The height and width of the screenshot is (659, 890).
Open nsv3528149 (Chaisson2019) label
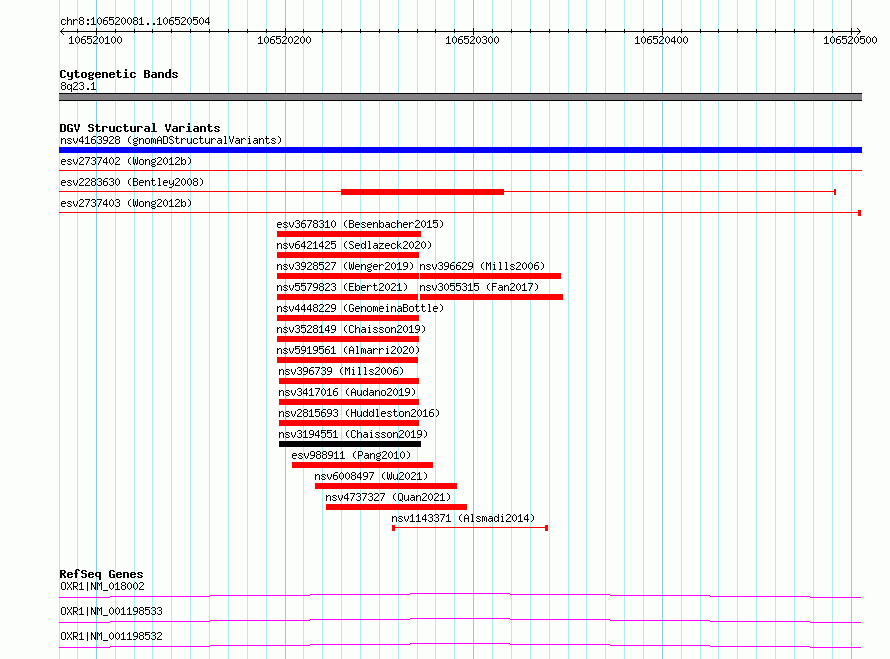[351, 329]
